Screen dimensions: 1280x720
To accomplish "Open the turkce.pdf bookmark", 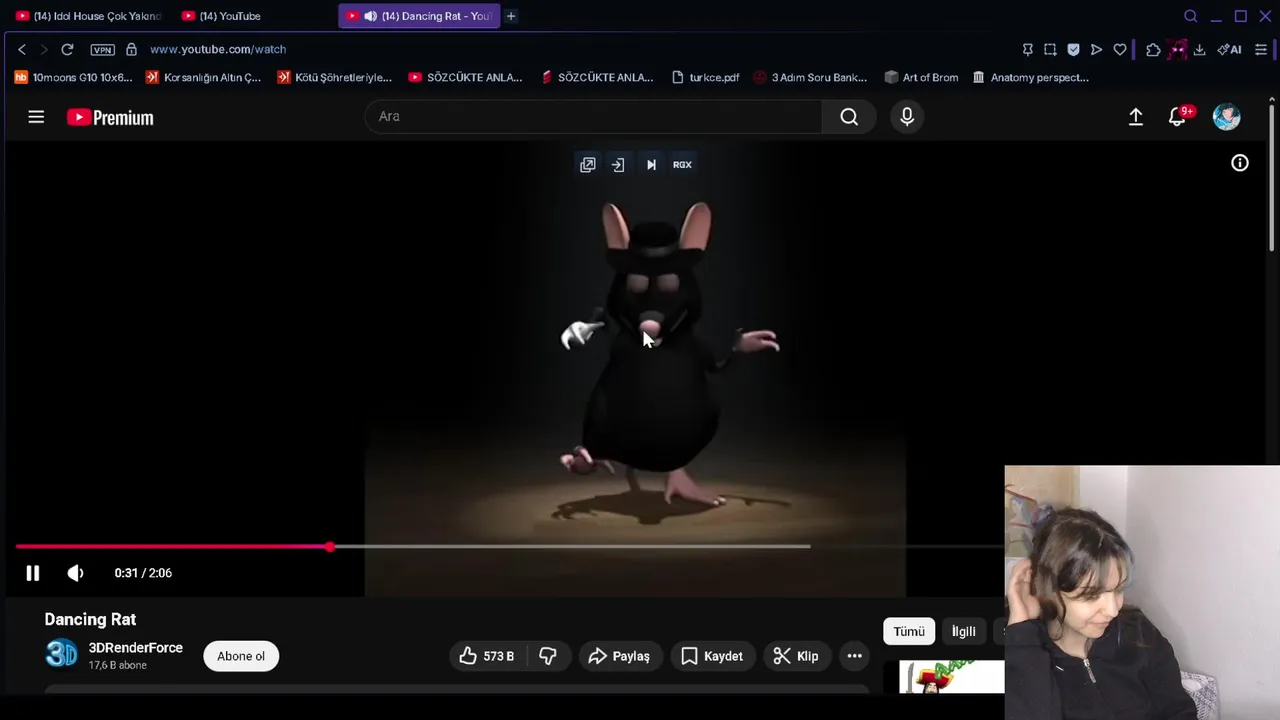I will point(705,77).
